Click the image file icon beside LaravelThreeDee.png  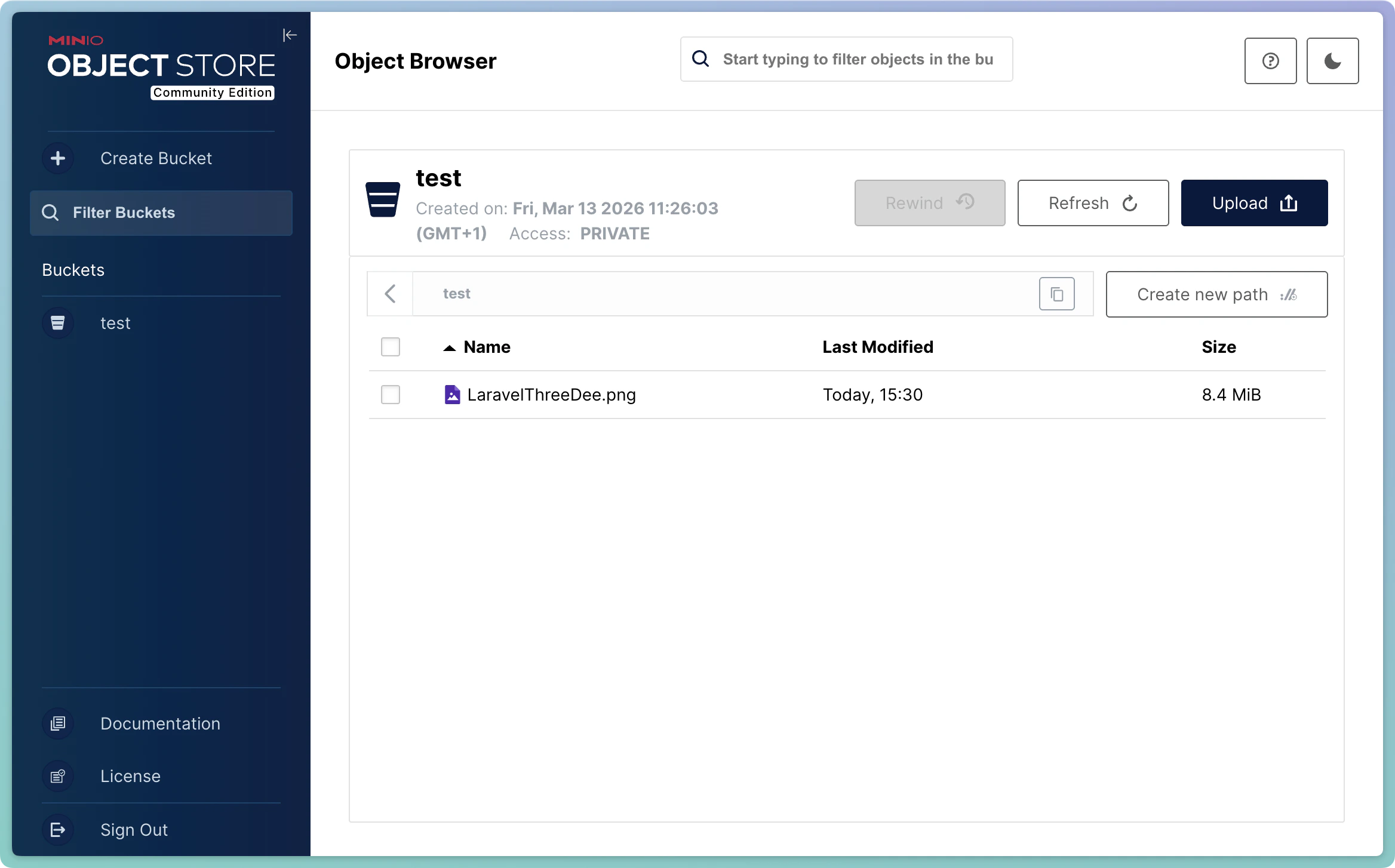coord(452,394)
